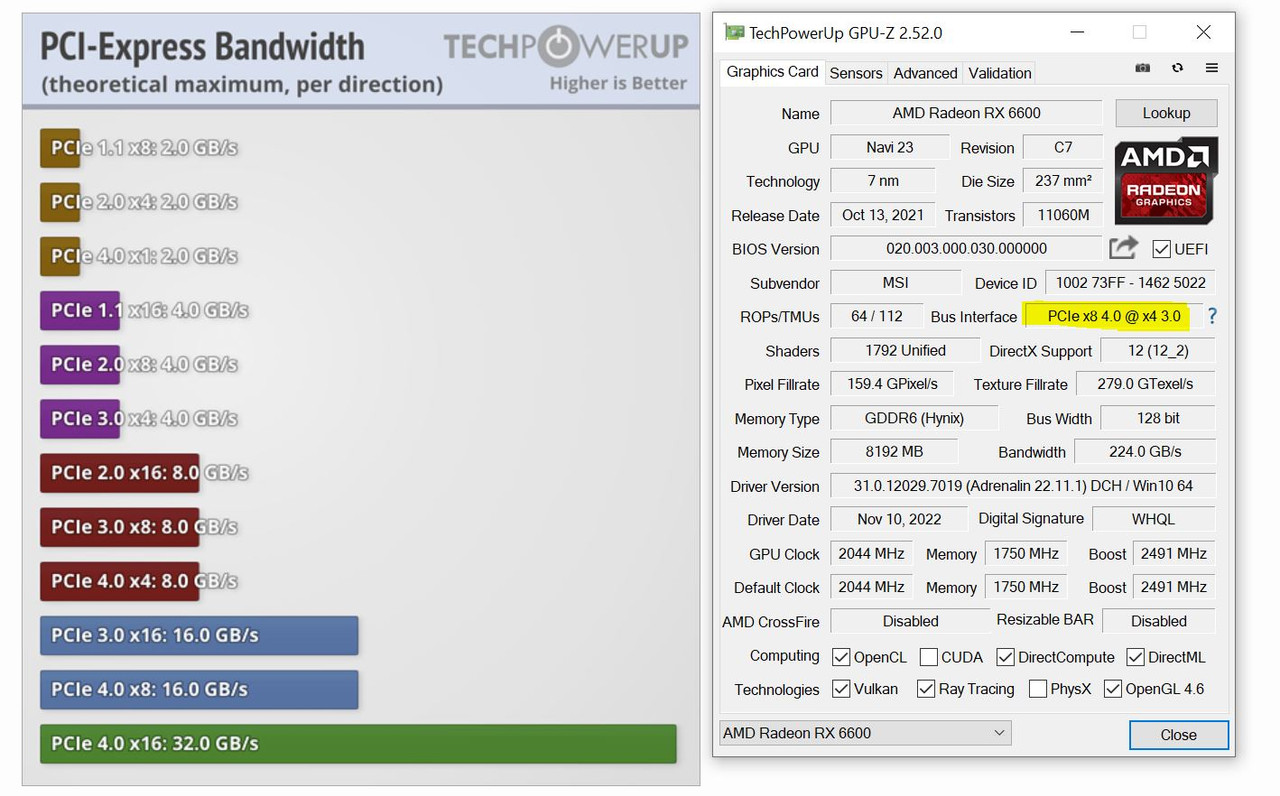Click the BIOS Version field value

tap(966, 248)
